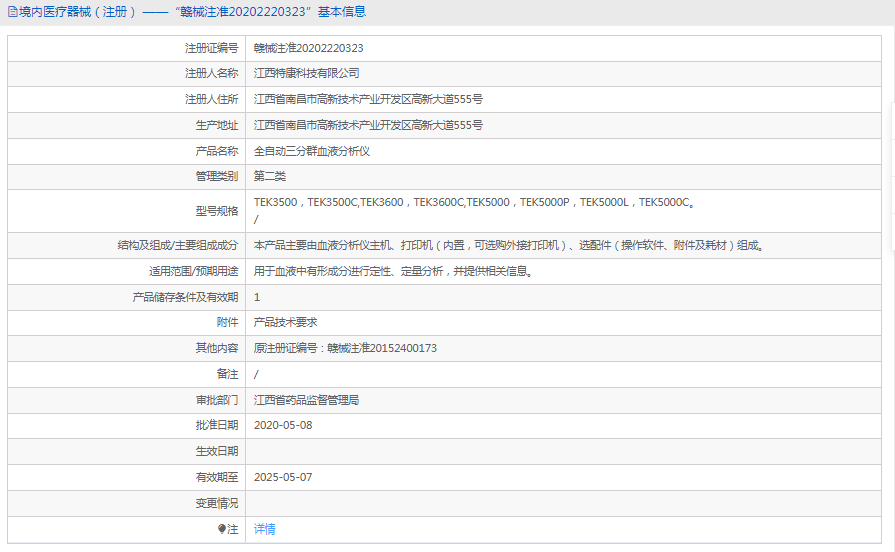Click the 其他内容 label
This screenshot has width=895, height=552.
[x=217, y=348]
